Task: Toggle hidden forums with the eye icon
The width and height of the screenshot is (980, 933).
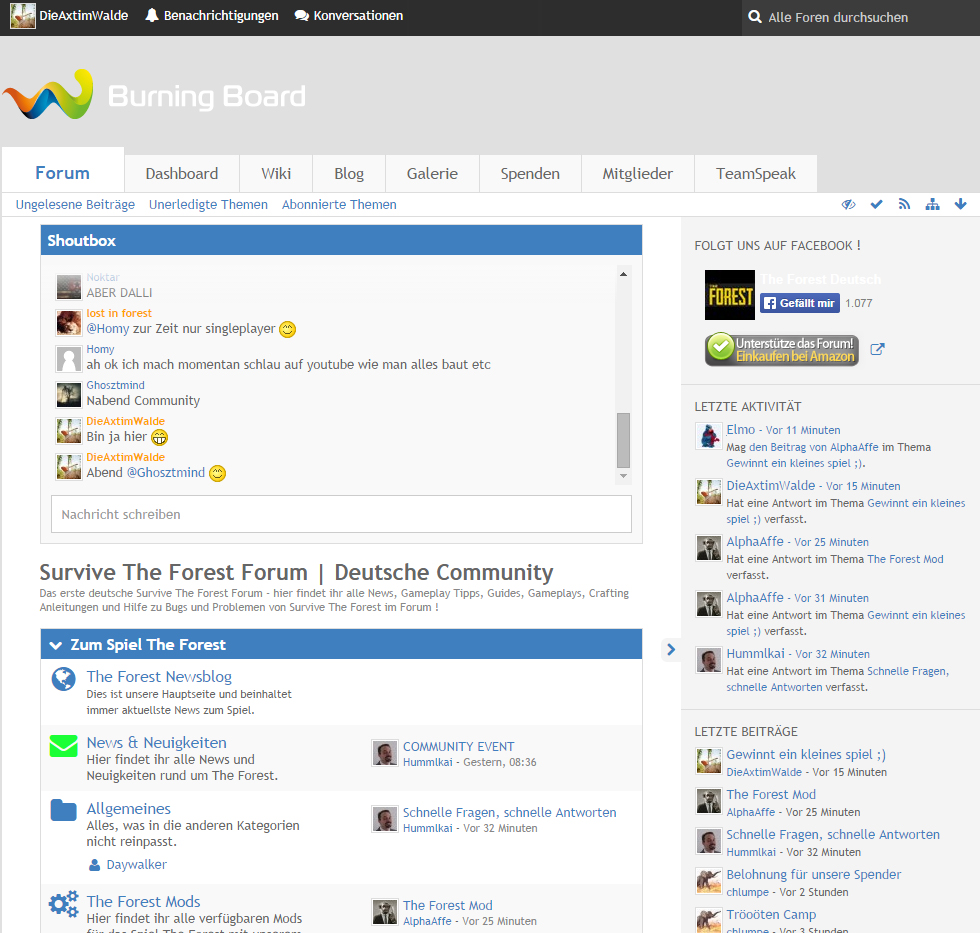Action: click(x=848, y=204)
